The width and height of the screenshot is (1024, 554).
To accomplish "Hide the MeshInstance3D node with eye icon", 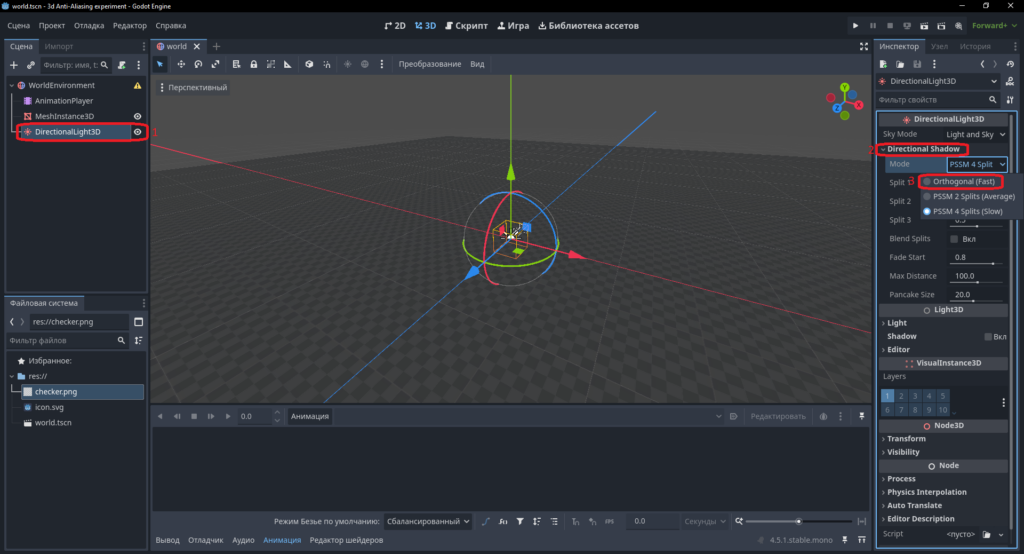I will point(138,116).
